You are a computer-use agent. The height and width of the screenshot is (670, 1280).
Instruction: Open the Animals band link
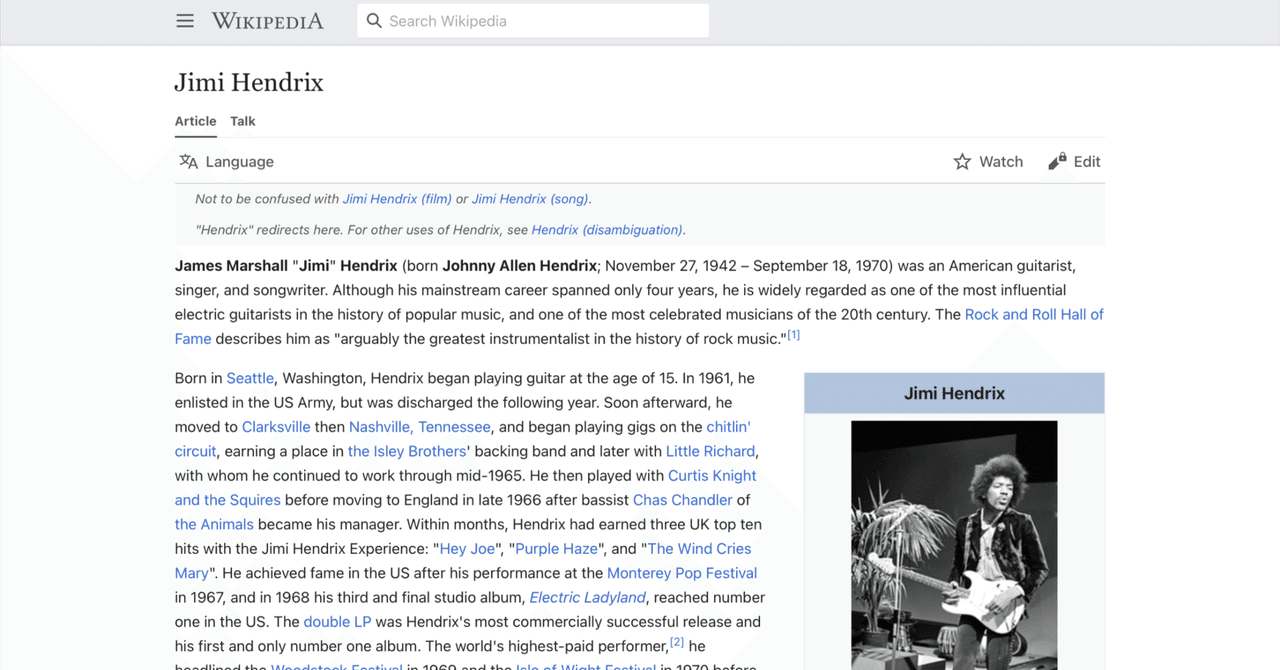click(214, 524)
